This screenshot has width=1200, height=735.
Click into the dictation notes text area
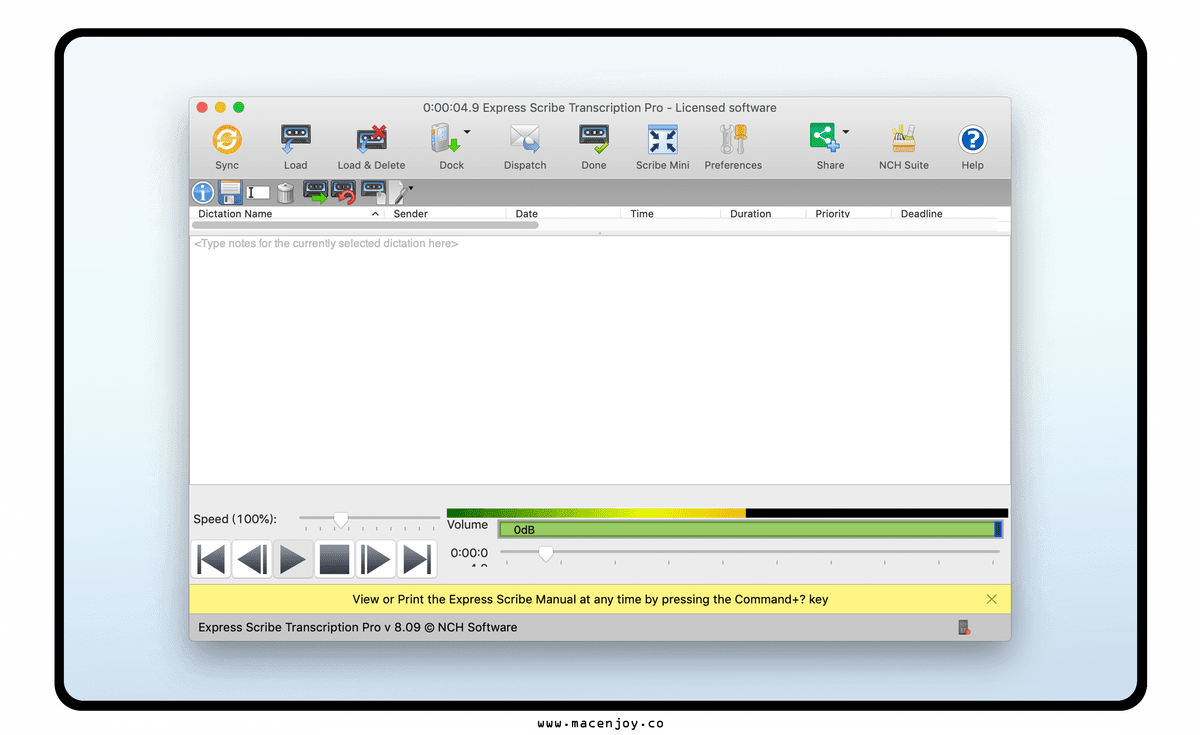click(x=599, y=360)
